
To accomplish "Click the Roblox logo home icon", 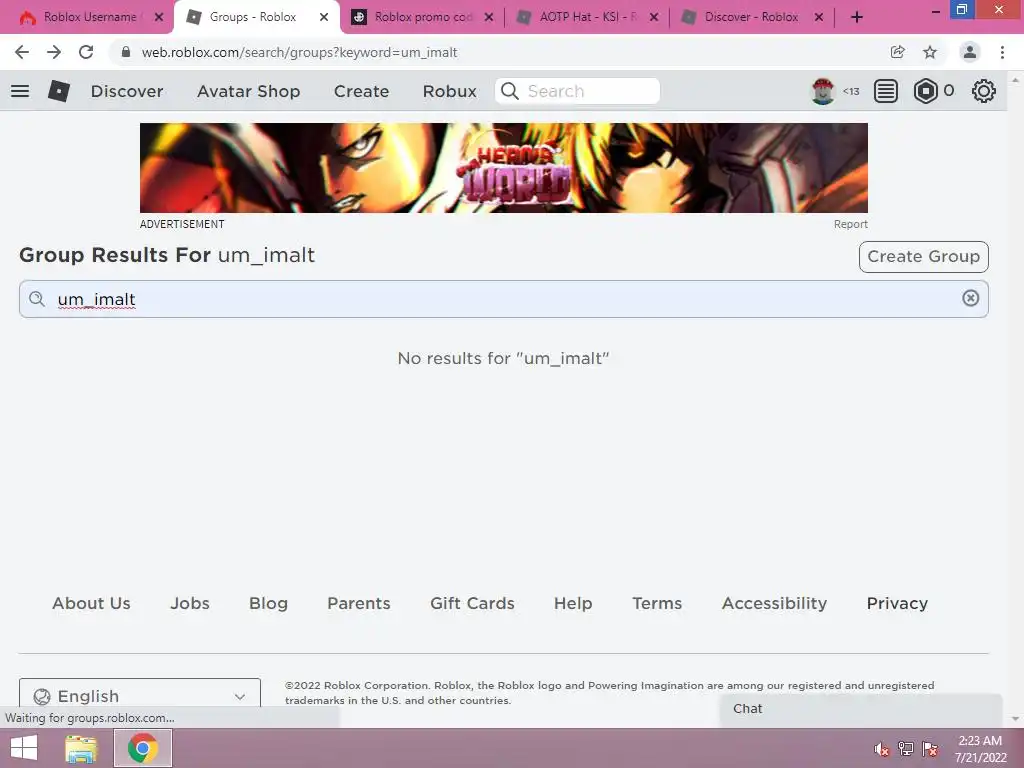I will point(59,91).
